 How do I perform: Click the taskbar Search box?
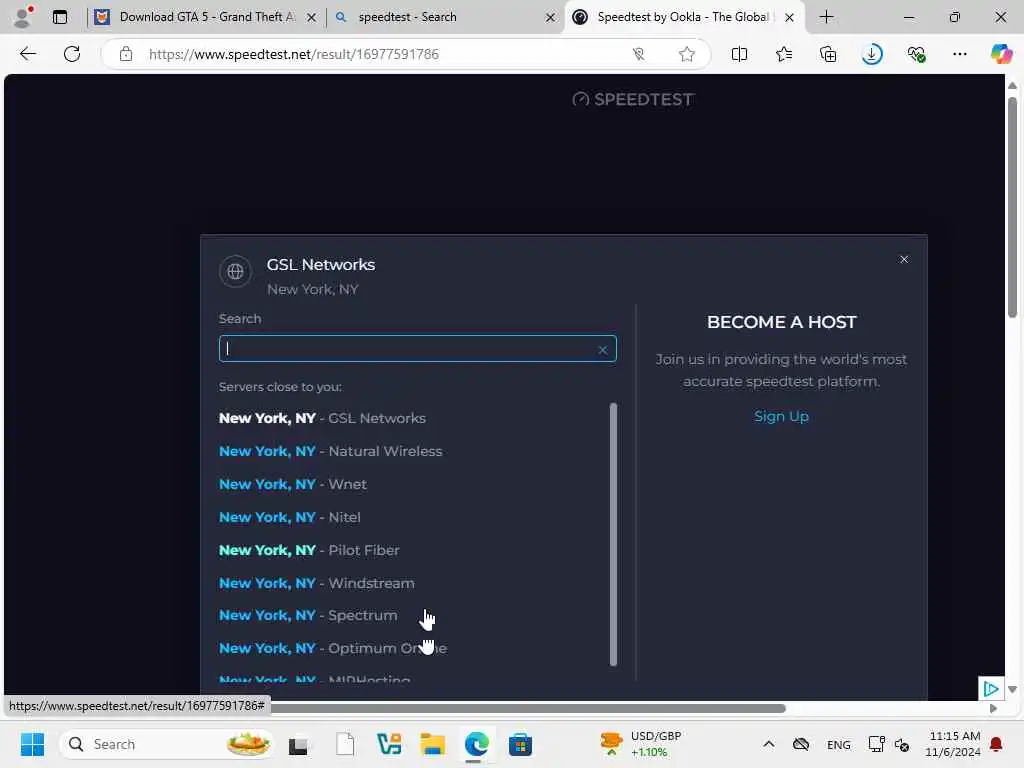click(x=166, y=744)
